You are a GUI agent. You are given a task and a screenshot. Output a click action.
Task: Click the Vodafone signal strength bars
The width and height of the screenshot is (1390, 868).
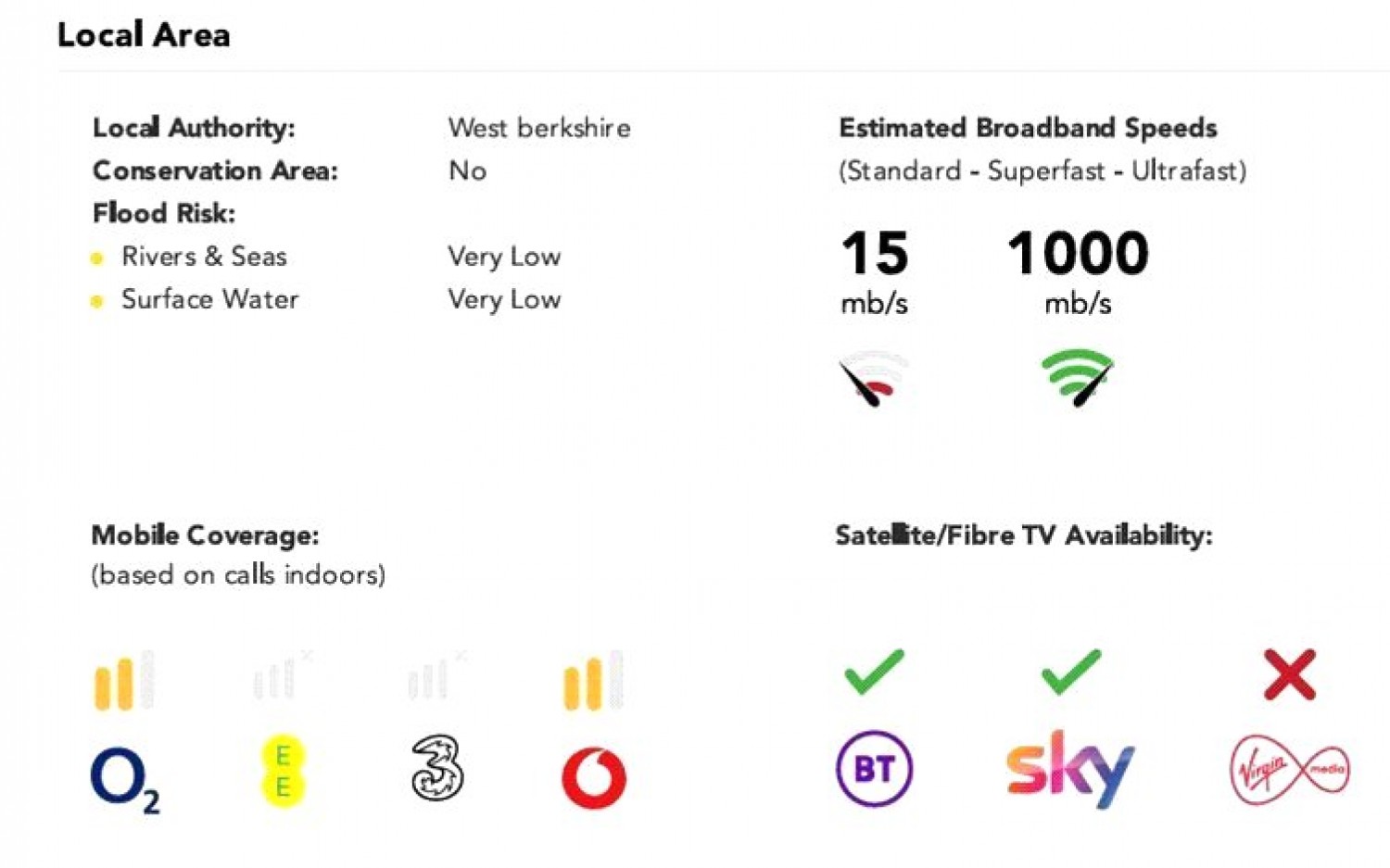click(593, 682)
